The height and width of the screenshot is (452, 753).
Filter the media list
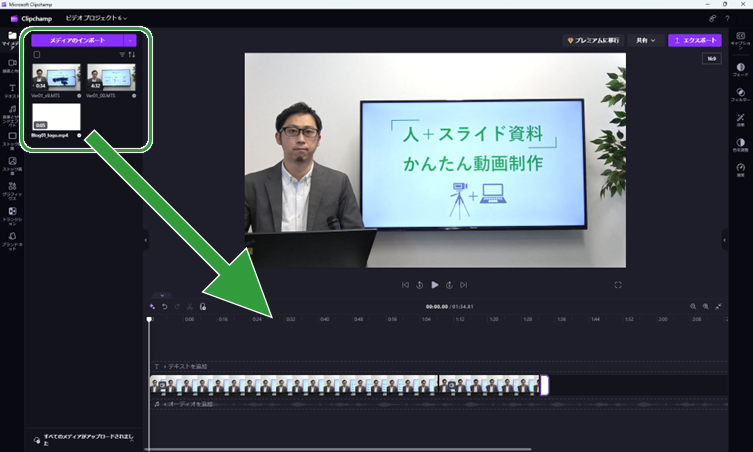pyautogui.click(x=122, y=55)
